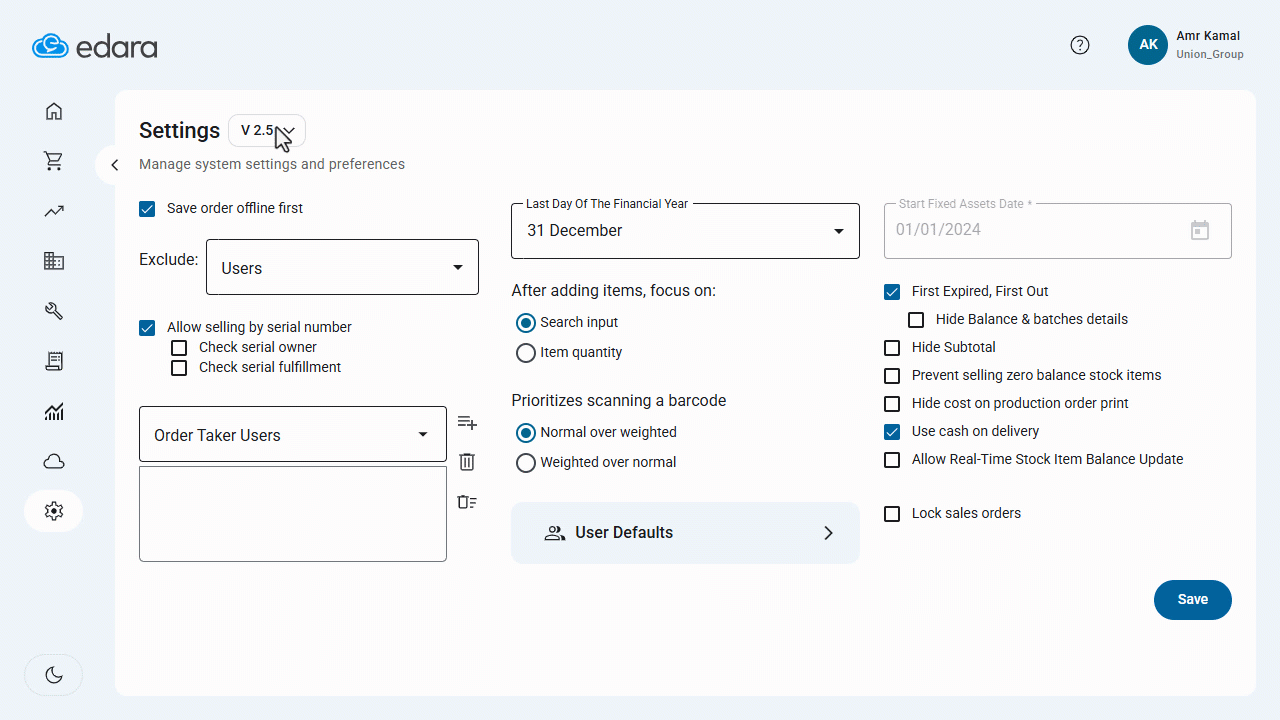Open the trending chart sidebar icon

tap(54, 211)
